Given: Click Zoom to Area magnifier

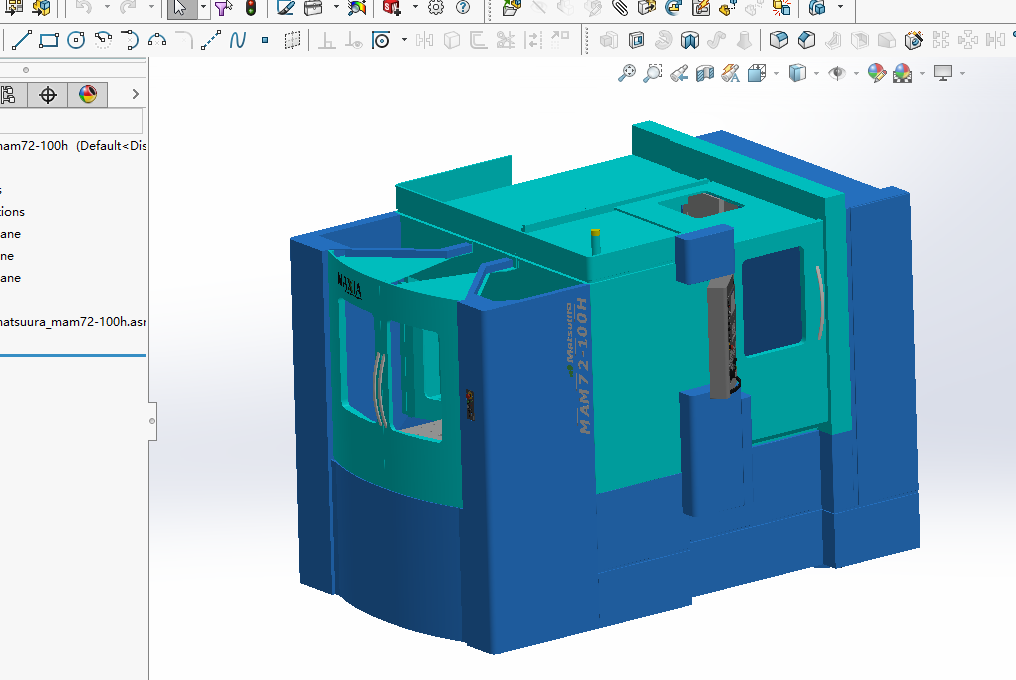Looking at the screenshot, I should 652,73.
